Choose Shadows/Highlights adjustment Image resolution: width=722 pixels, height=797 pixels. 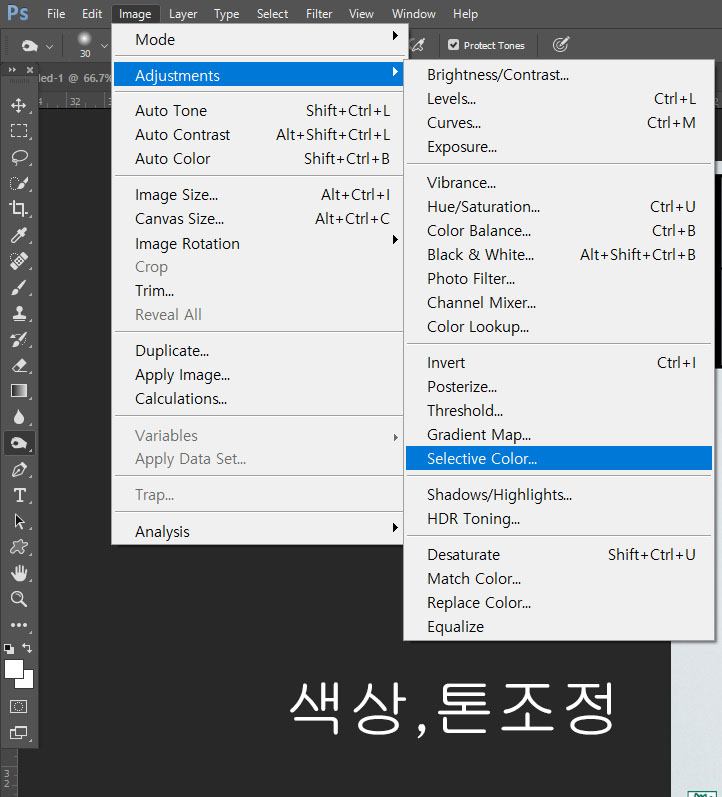coord(559,495)
